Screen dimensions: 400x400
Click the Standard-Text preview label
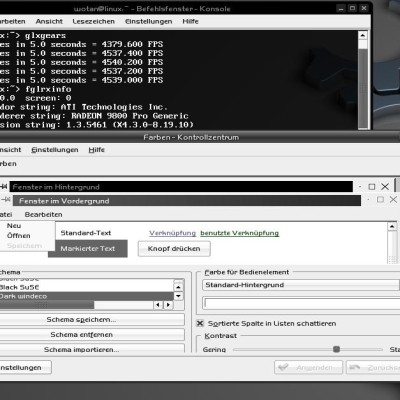[x=86, y=233]
